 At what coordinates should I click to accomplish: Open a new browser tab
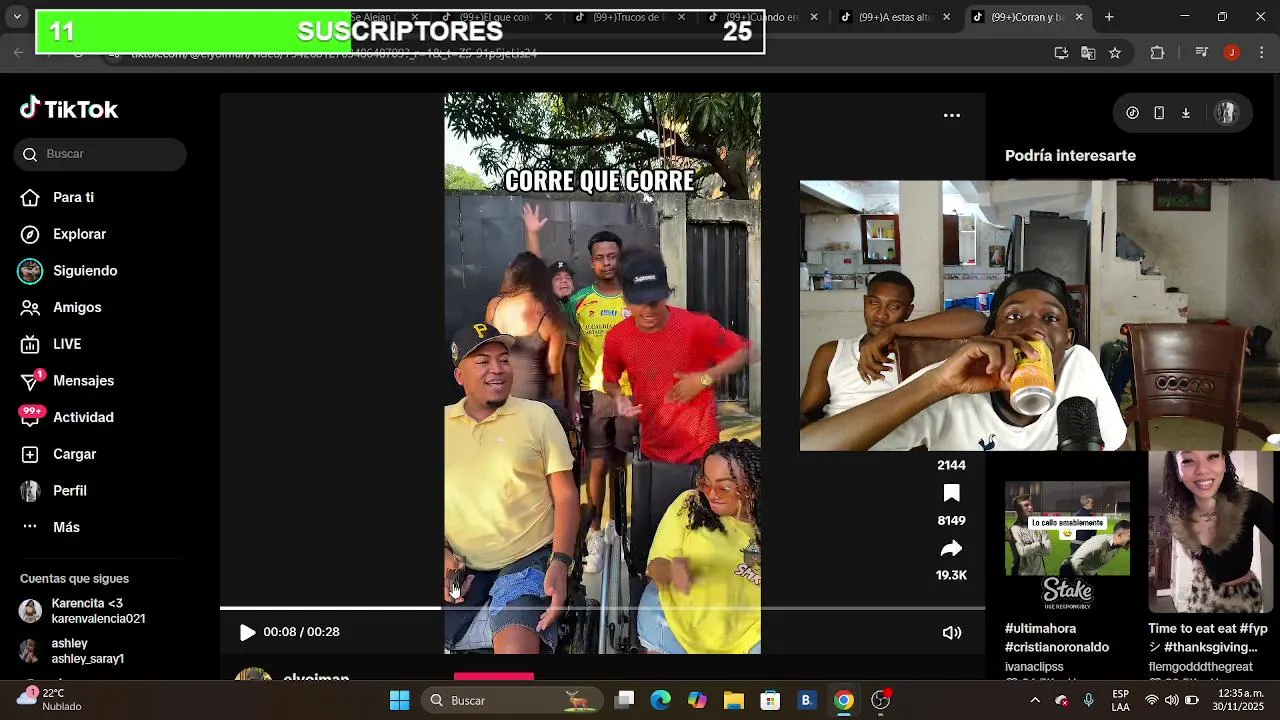point(1109,17)
